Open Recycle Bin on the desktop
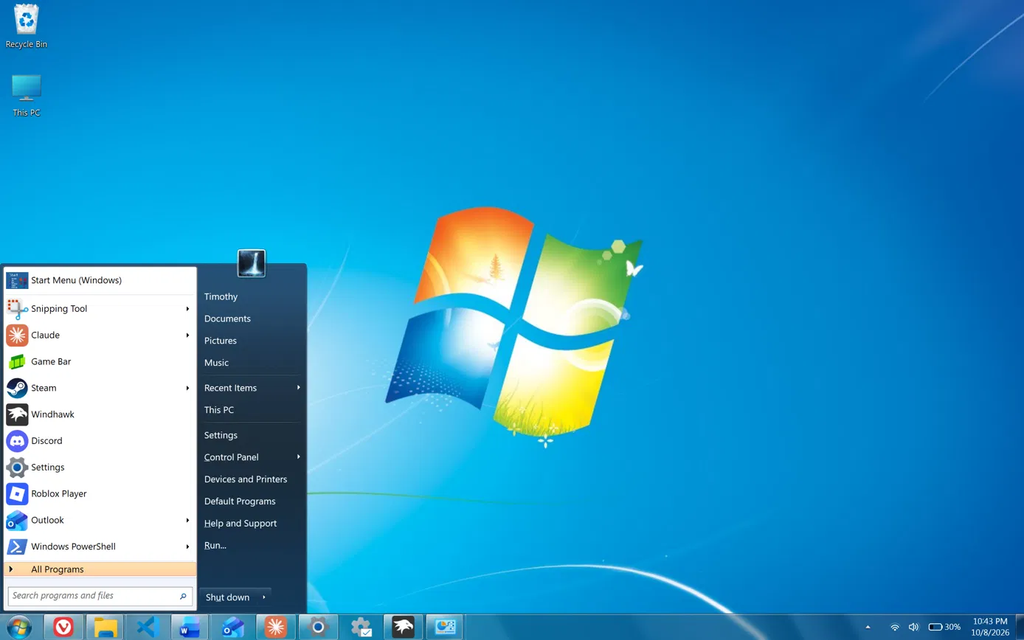 coord(26,26)
